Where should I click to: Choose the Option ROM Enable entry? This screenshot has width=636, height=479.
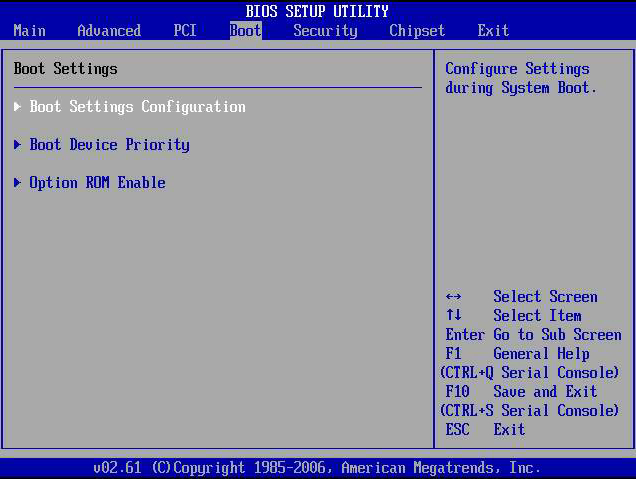[97, 183]
